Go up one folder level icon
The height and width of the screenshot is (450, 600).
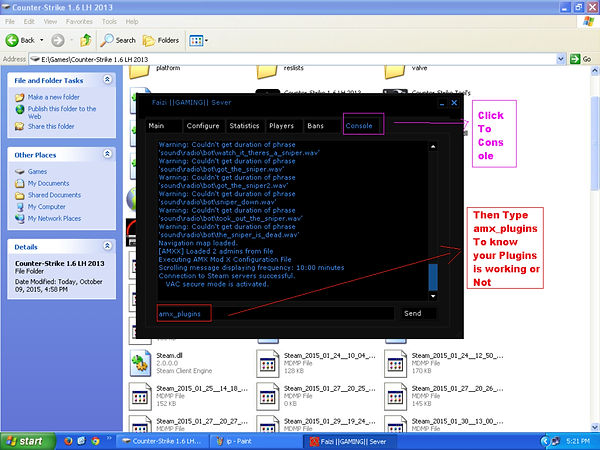(85, 40)
